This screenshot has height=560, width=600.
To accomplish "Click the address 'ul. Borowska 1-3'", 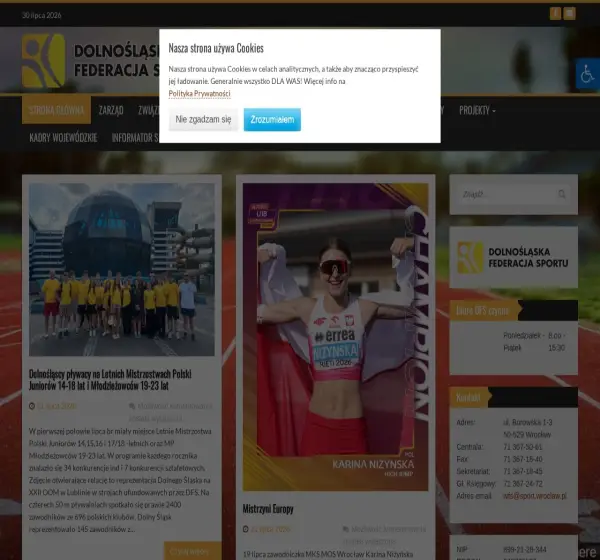I will pyautogui.click(x=528, y=422).
